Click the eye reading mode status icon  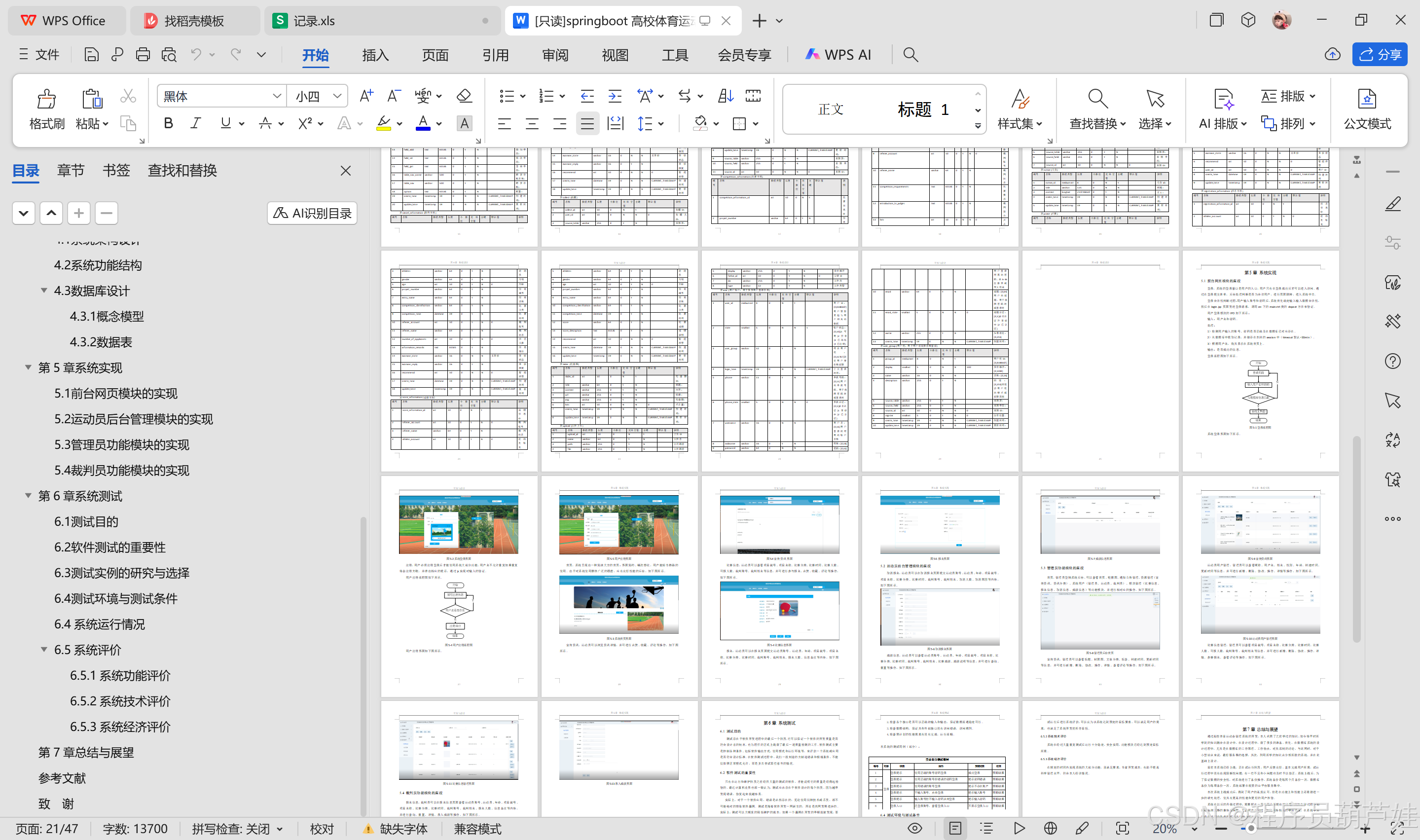click(914, 829)
